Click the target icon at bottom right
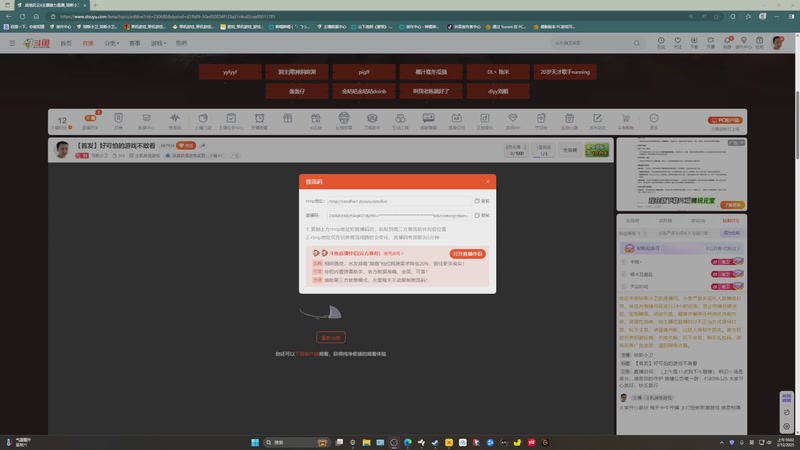The width and height of the screenshot is (800, 450). click(x=786, y=426)
